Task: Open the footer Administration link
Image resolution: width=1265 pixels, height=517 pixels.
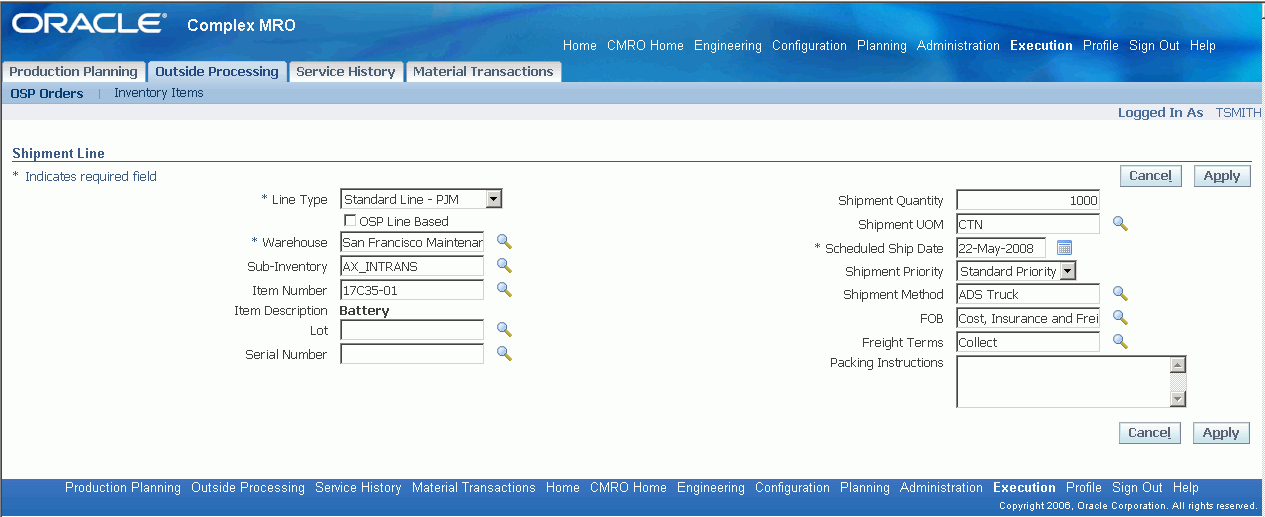Action: 941,488
